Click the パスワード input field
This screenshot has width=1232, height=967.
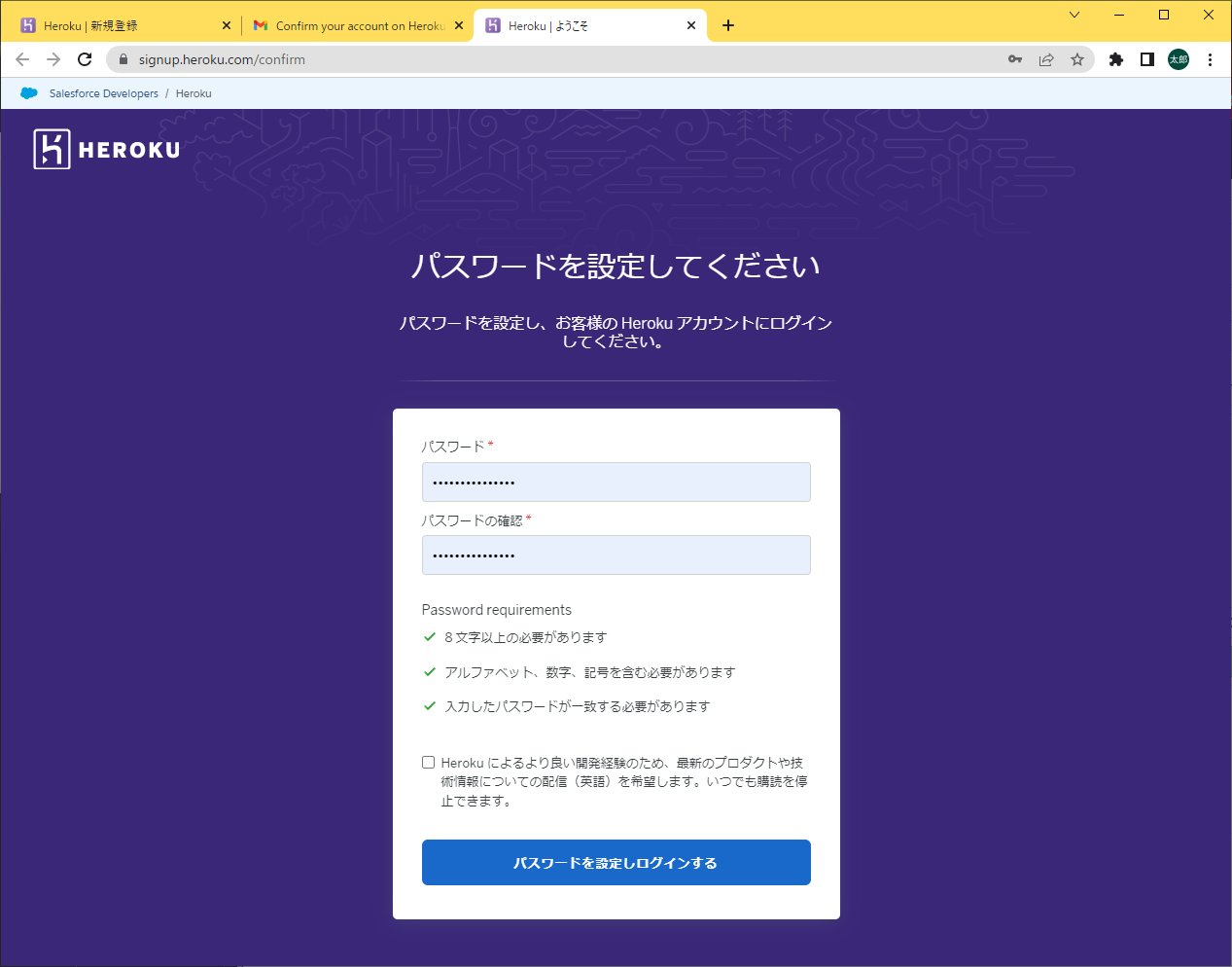click(x=616, y=482)
